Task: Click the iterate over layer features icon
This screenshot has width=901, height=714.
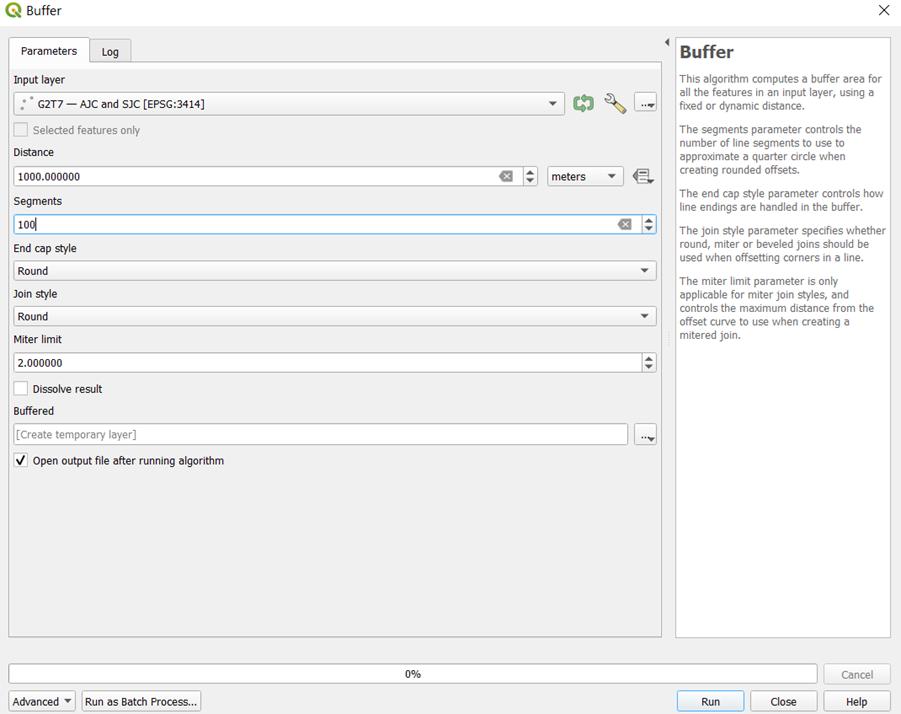Action: tap(583, 103)
